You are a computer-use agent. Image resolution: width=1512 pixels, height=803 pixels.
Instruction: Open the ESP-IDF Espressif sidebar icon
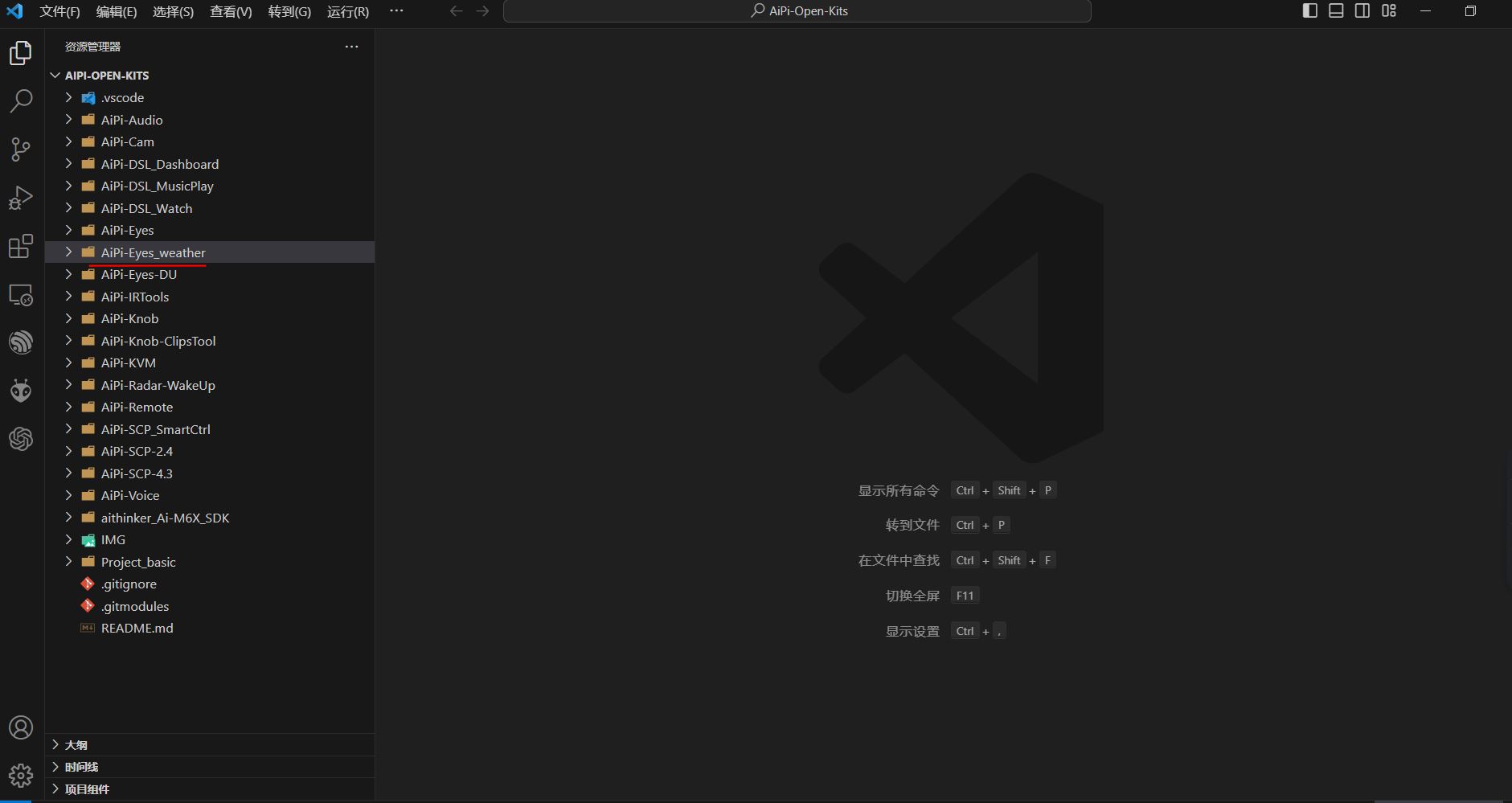click(x=21, y=342)
